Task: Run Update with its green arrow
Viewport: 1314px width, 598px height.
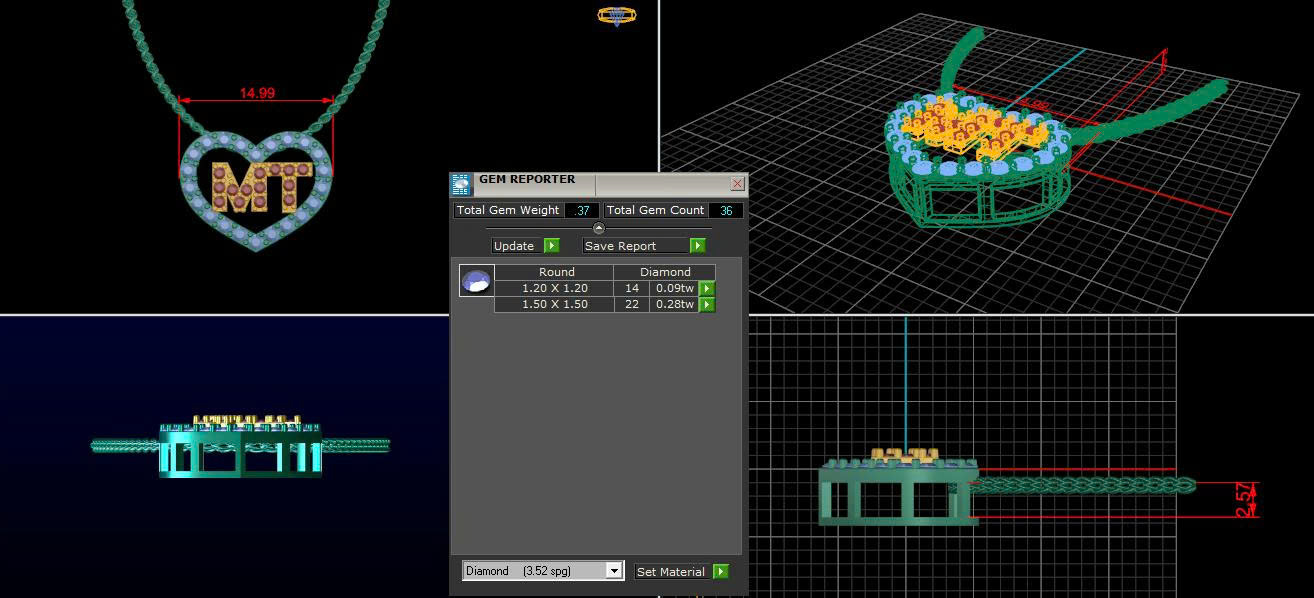Action: [x=551, y=246]
